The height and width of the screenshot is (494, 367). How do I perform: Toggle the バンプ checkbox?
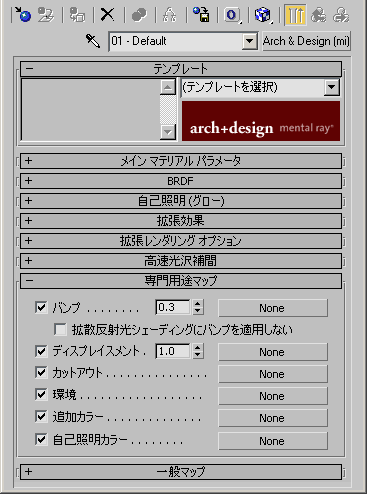(x=41, y=307)
